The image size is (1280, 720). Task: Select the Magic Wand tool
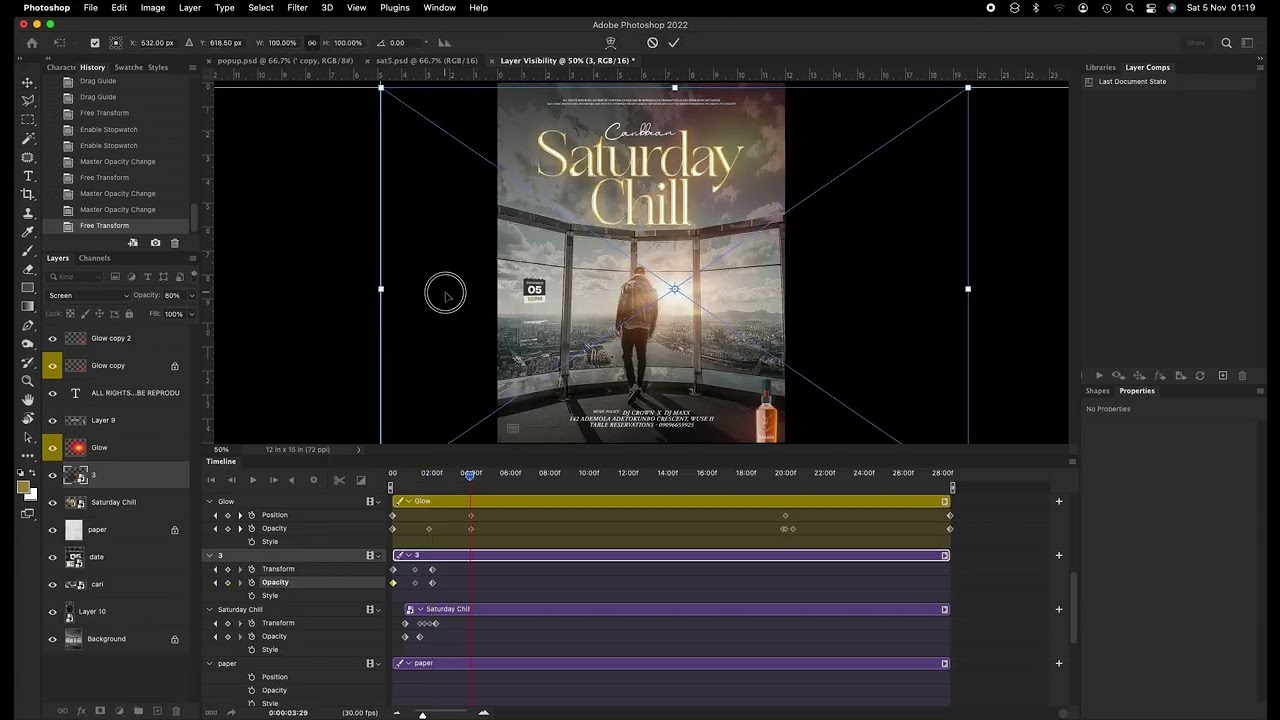click(x=28, y=138)
